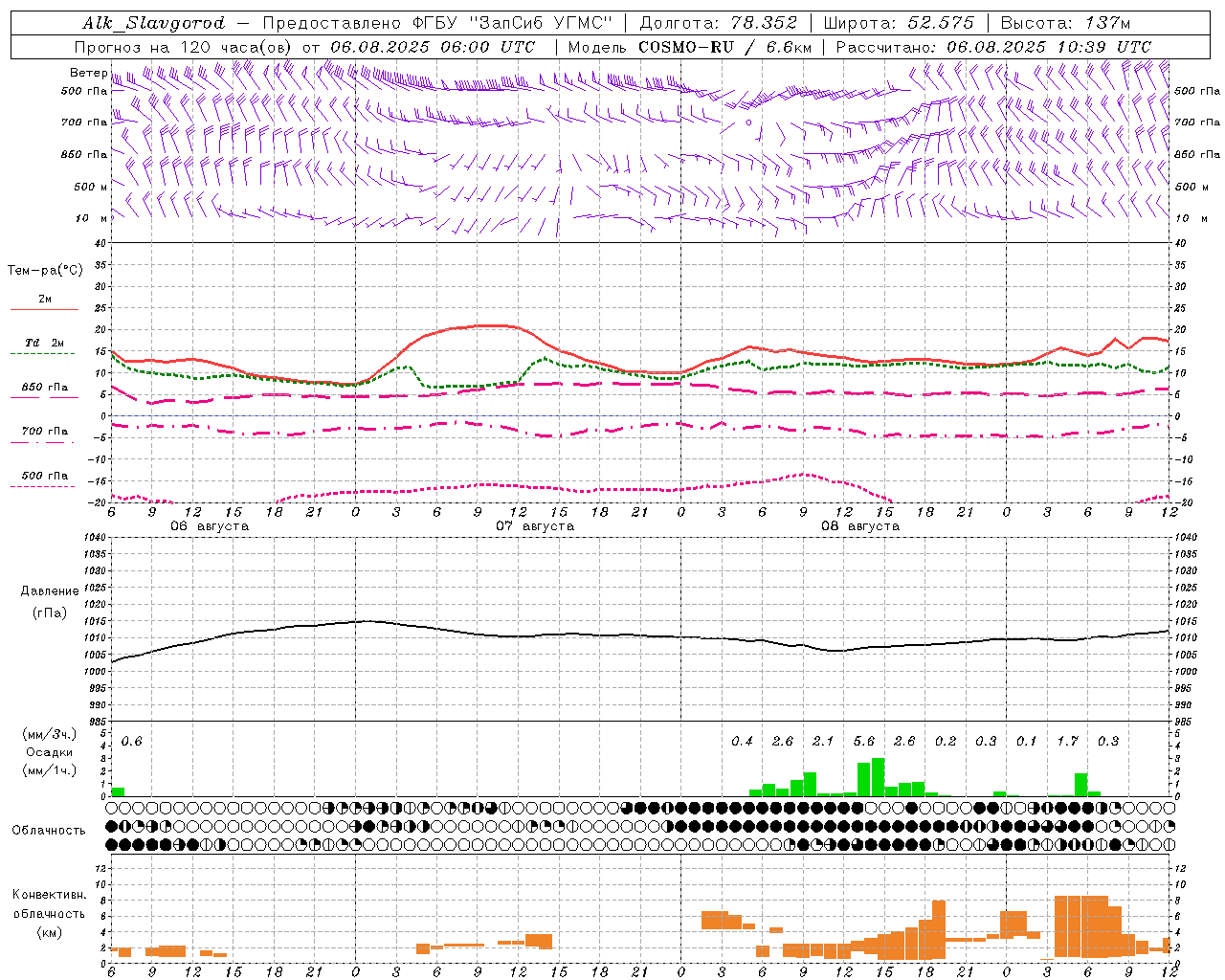Click the Облачность cloudiness row label

(x=49, y=831)
